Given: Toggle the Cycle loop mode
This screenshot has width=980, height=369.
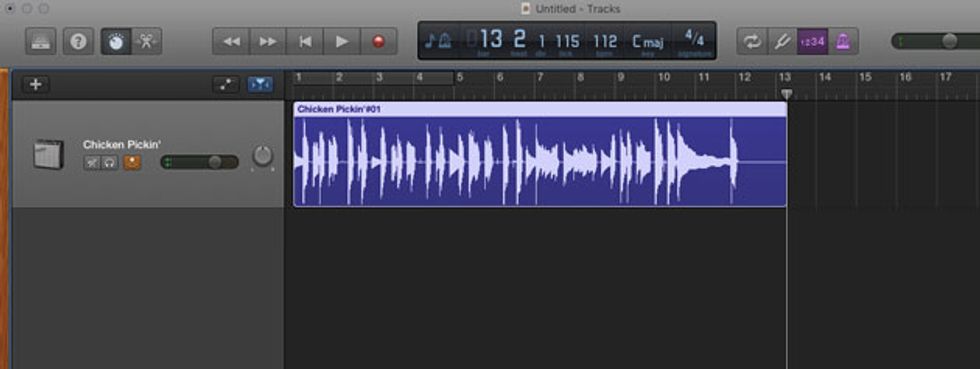Looking at the screenshot, I should (752, 41).
